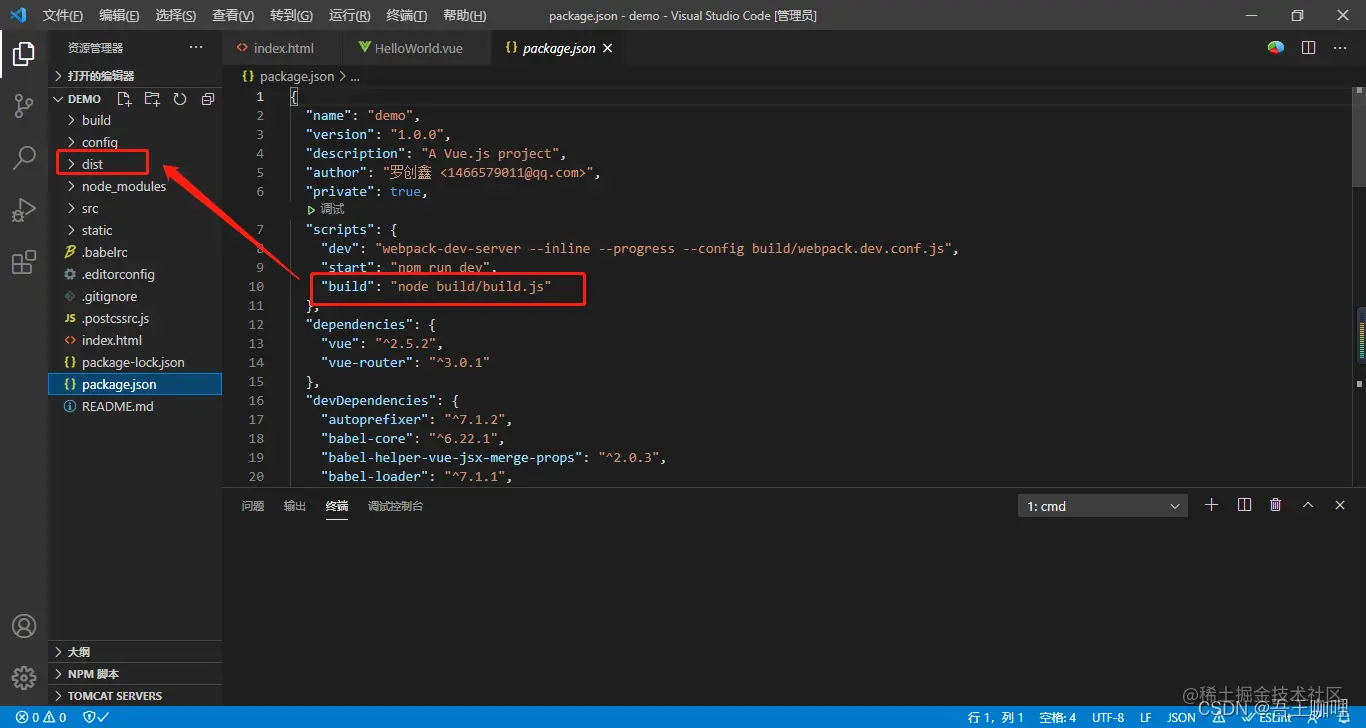Screen dimensions: 1366x728
Task: Expand the config folder
Action: coord(135,142)
